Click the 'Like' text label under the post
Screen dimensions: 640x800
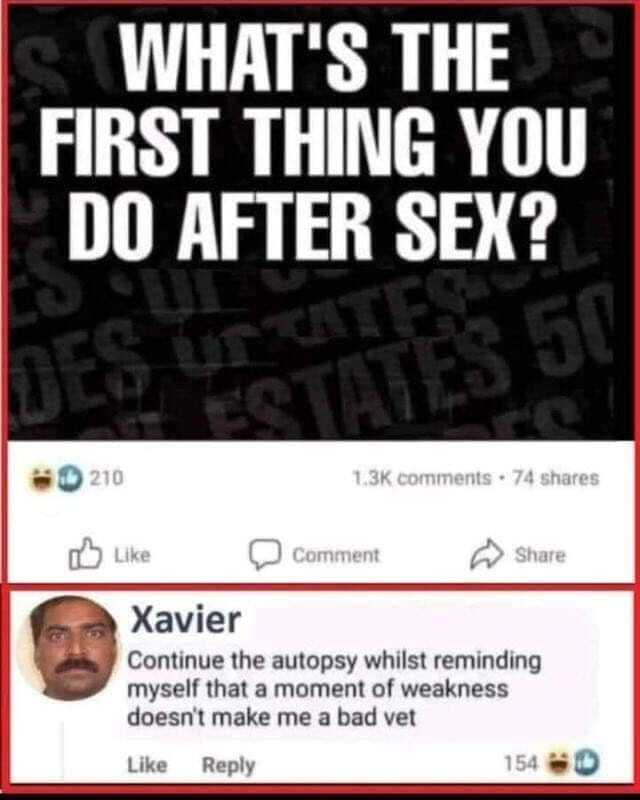pyautogui.click(x=132, y=555)
